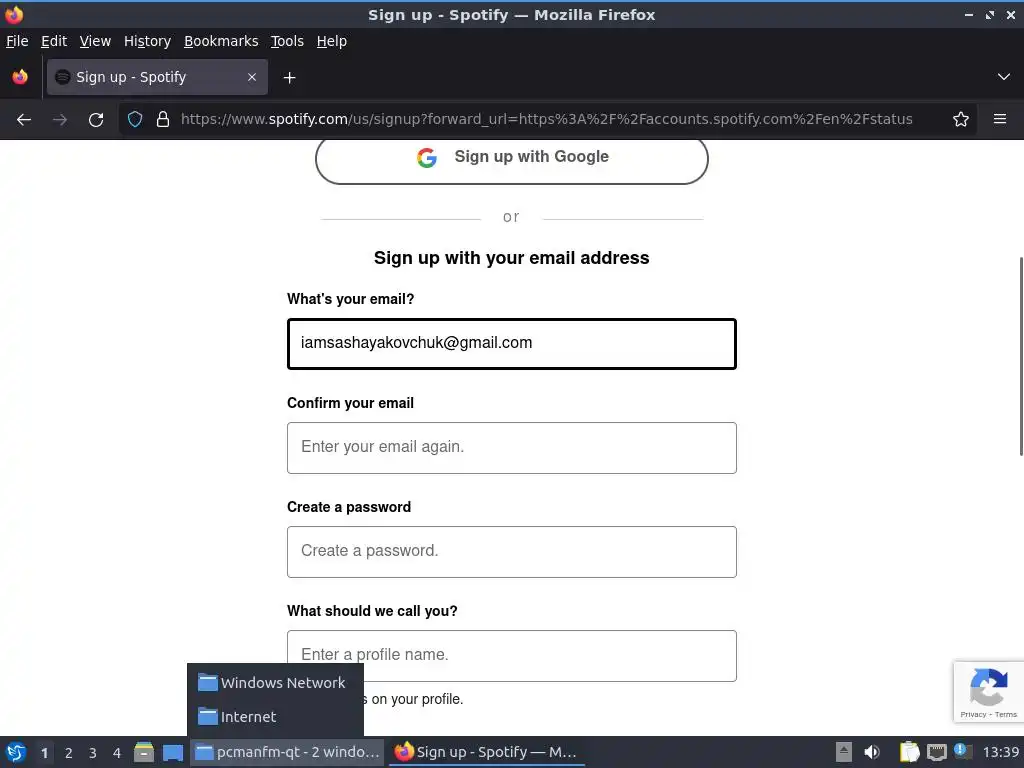Open the File menu

[x=17, y=41]
